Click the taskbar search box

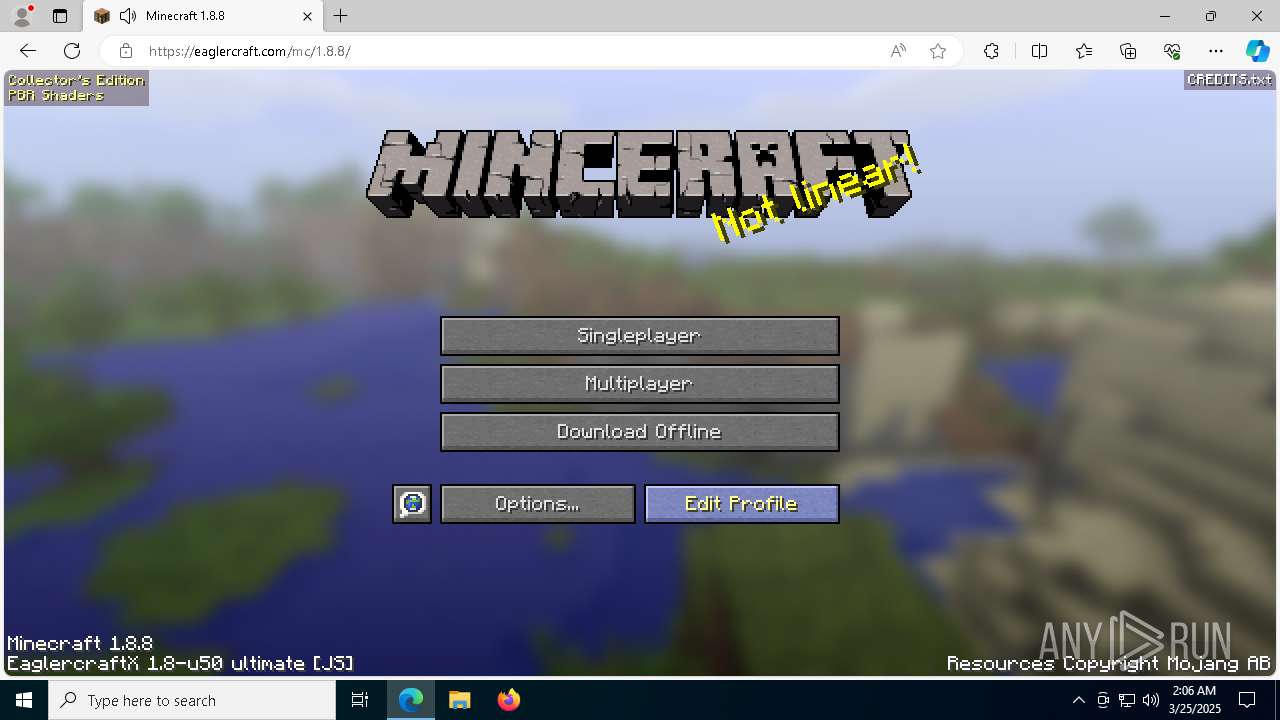[192, 700]
